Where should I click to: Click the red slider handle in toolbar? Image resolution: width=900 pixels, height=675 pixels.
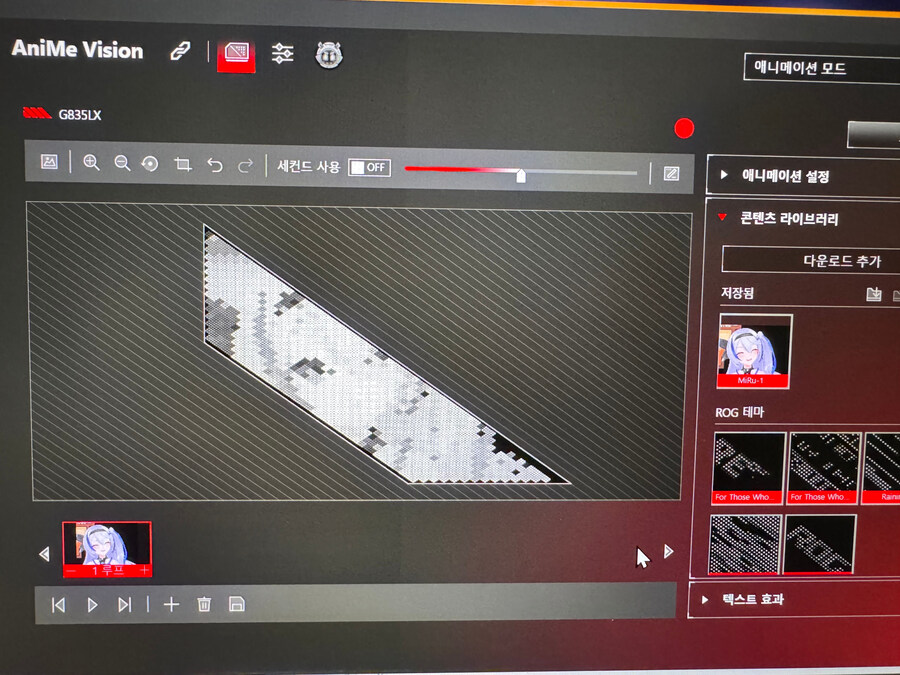(x=521, y=175)
